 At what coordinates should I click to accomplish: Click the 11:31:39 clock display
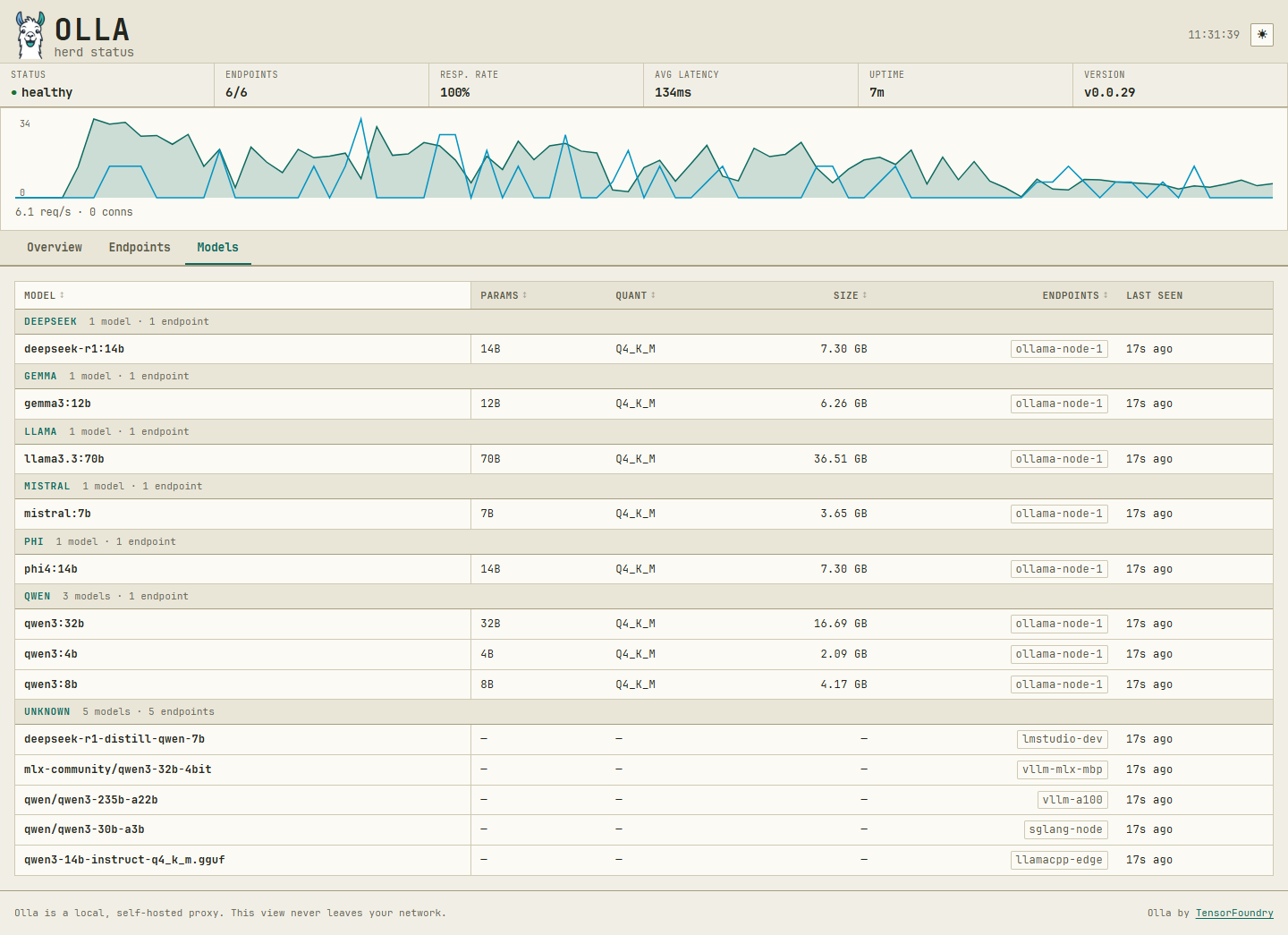1214,35
